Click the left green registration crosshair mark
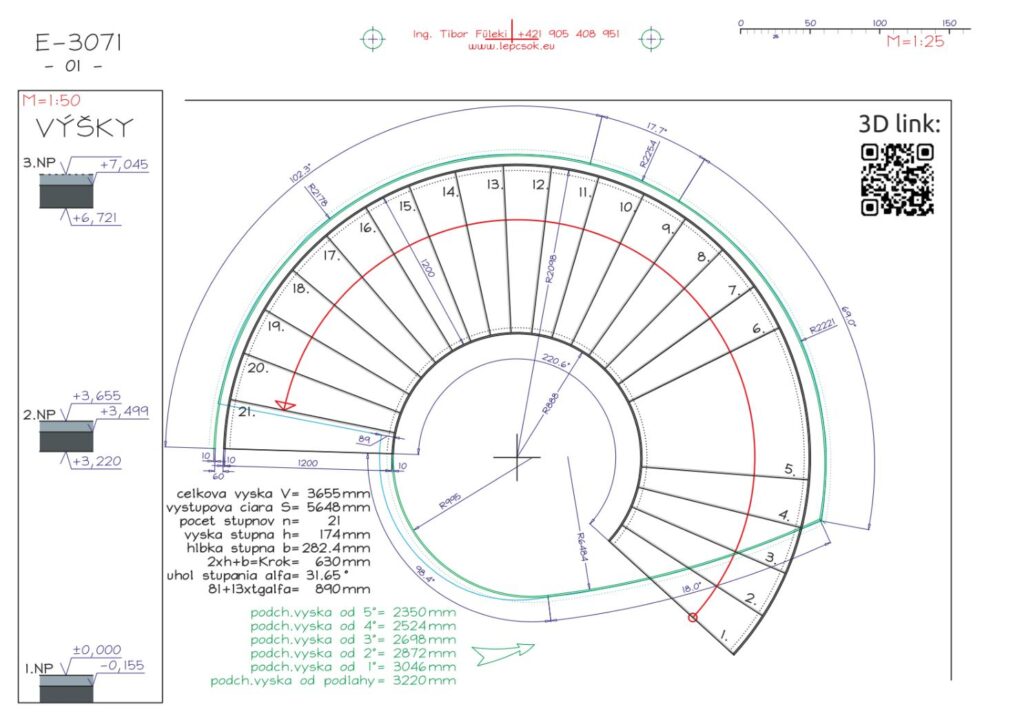This screenshot has height=720, width=1024. tap(372, 39)
